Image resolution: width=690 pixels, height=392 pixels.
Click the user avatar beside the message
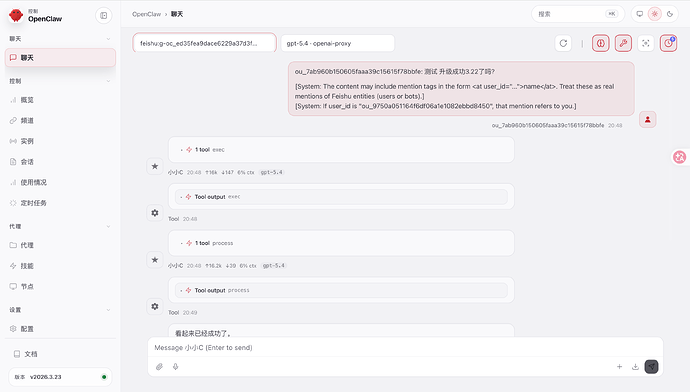pos(647,119)
